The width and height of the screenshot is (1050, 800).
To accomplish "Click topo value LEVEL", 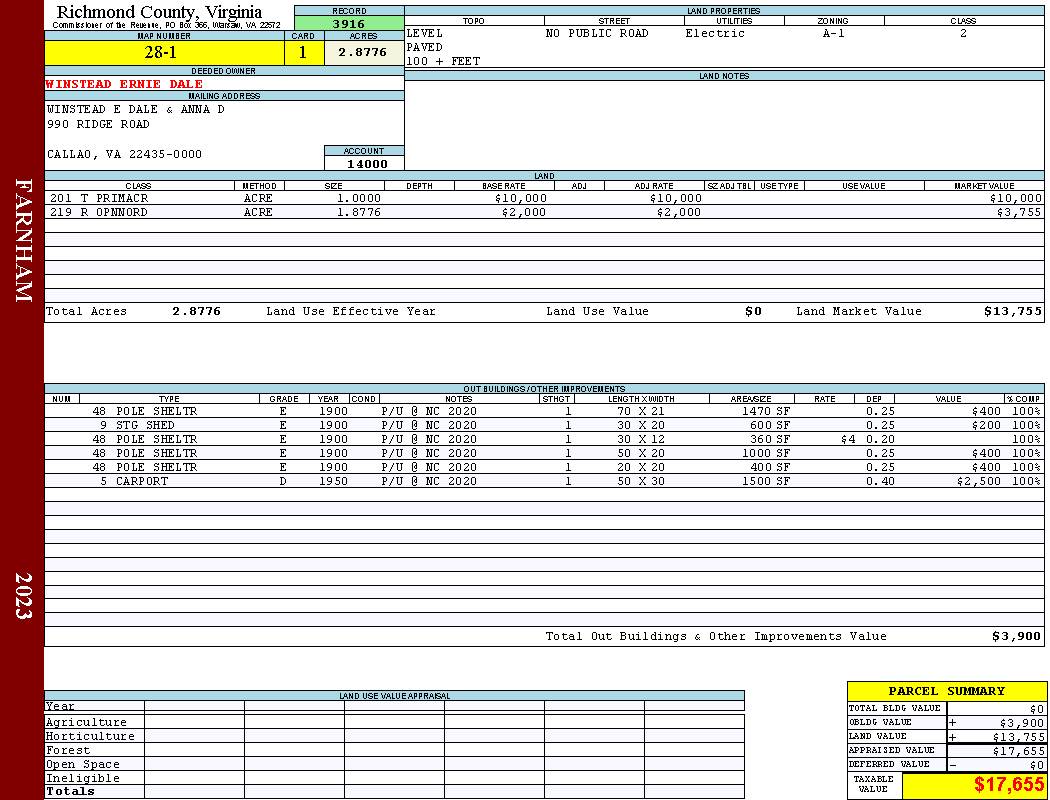I will [x=425, y=33].
